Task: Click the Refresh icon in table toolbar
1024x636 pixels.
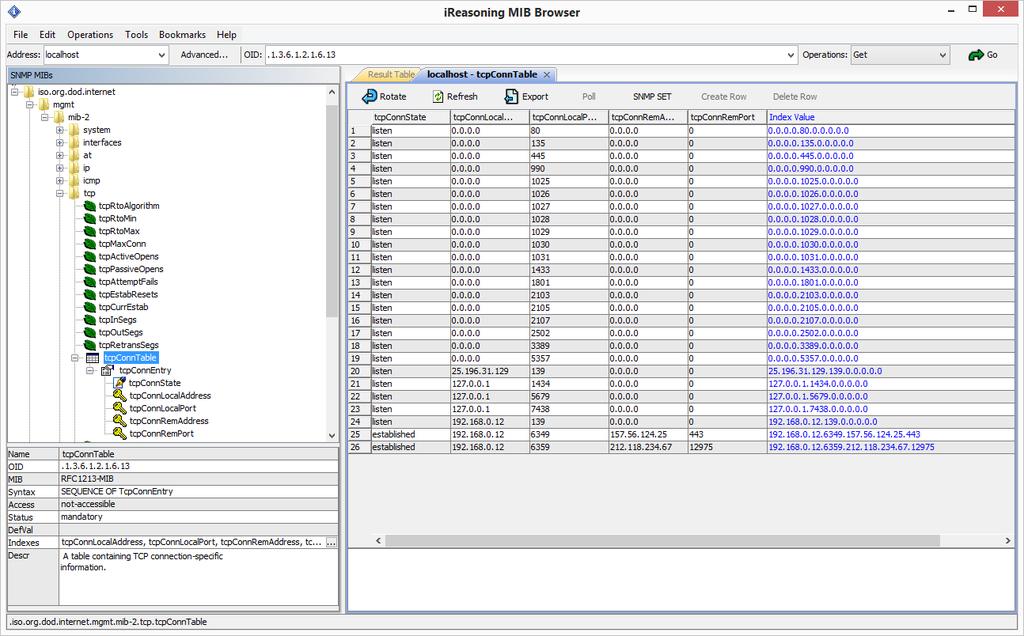Action: click(438, 97)
